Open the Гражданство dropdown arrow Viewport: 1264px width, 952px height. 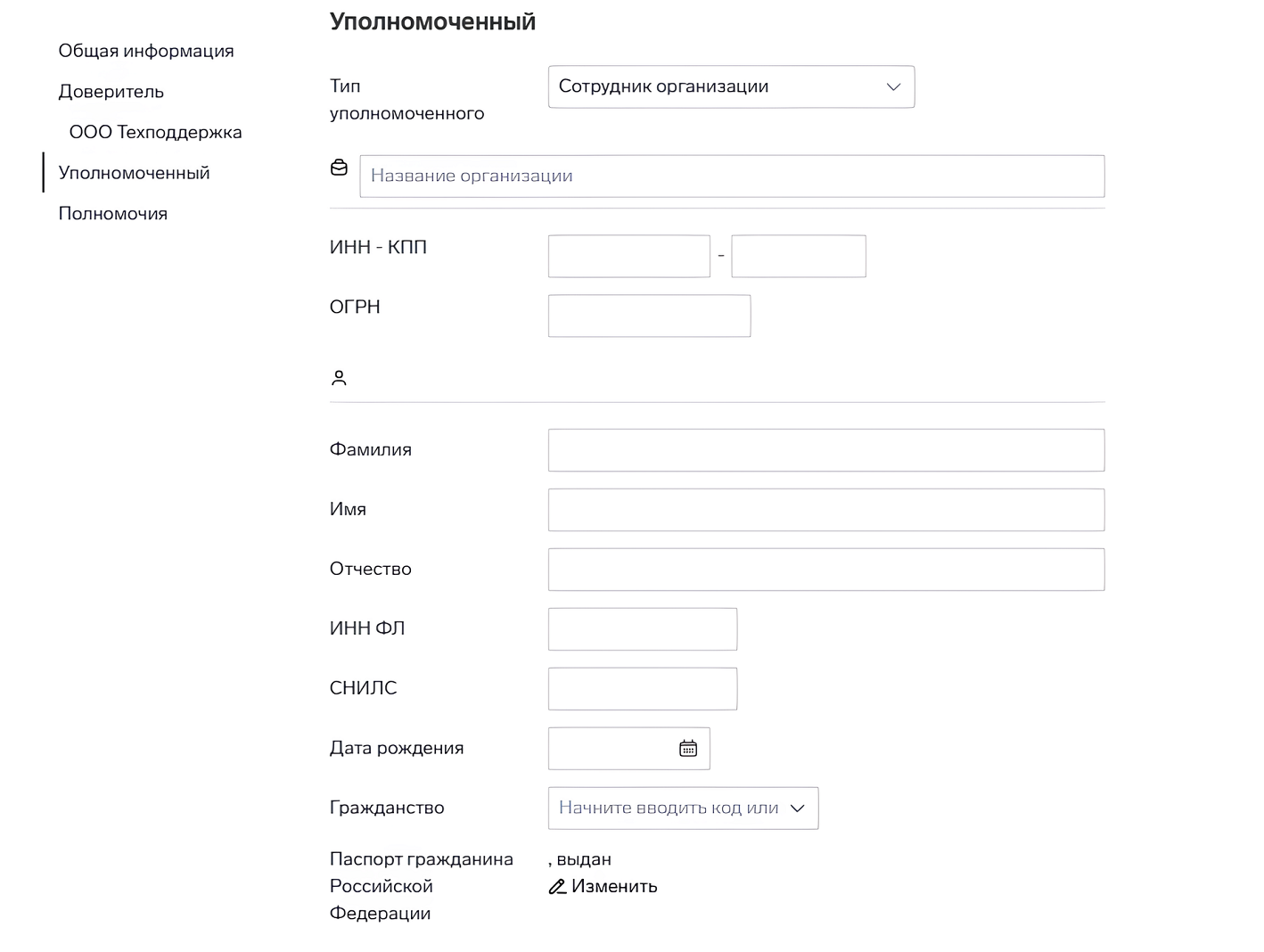point(798,808)
